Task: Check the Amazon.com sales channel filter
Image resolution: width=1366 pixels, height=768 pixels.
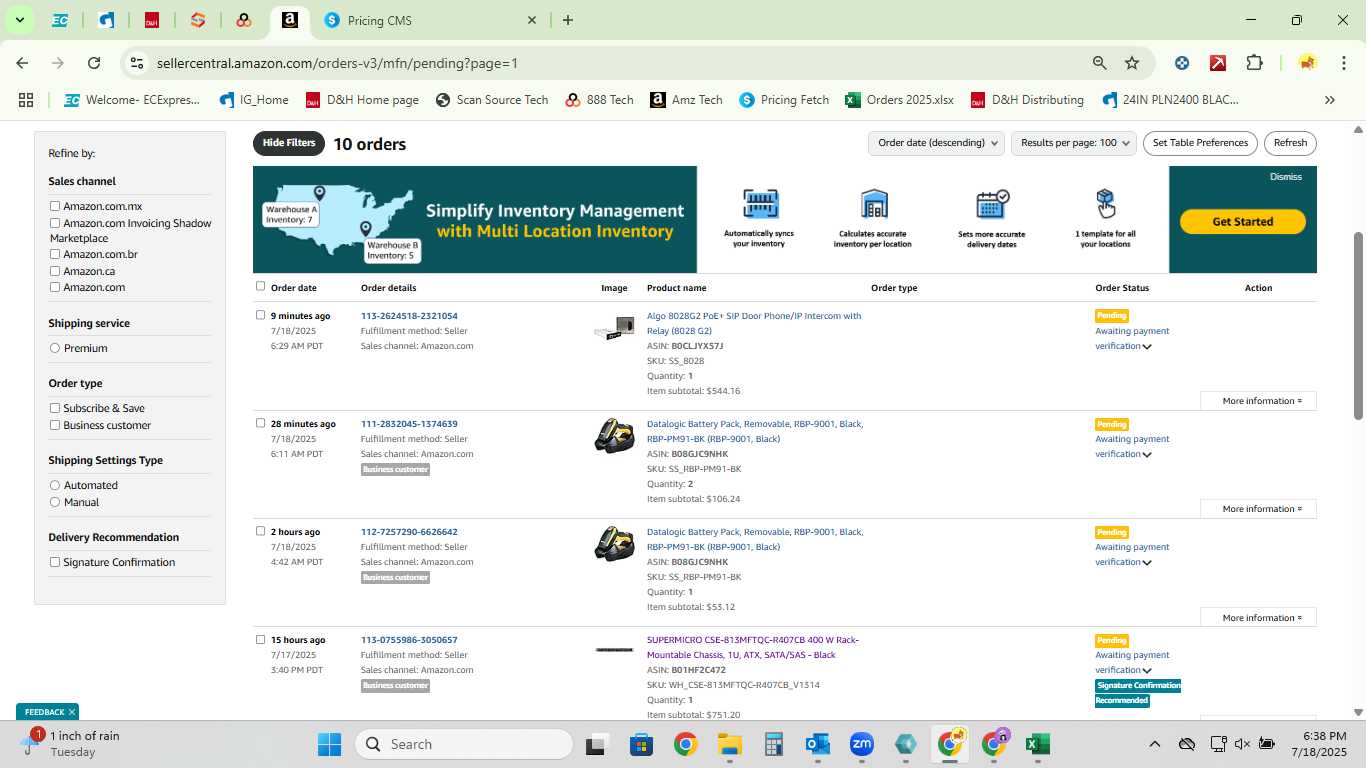Action: [55, 287]
